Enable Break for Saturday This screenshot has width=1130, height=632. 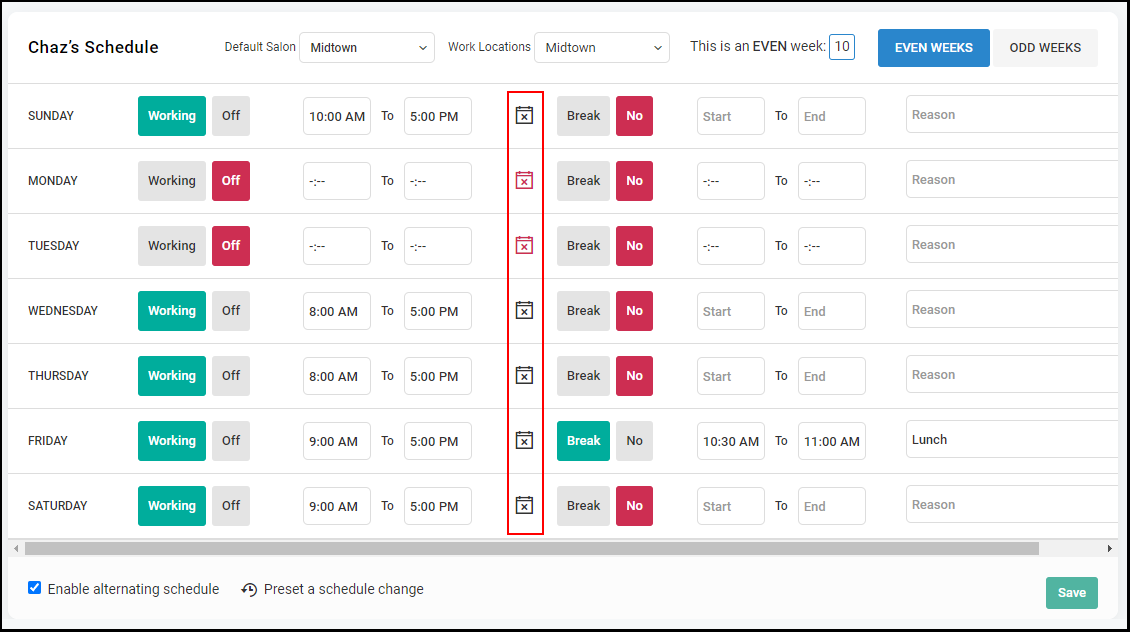tap(583, 506)
